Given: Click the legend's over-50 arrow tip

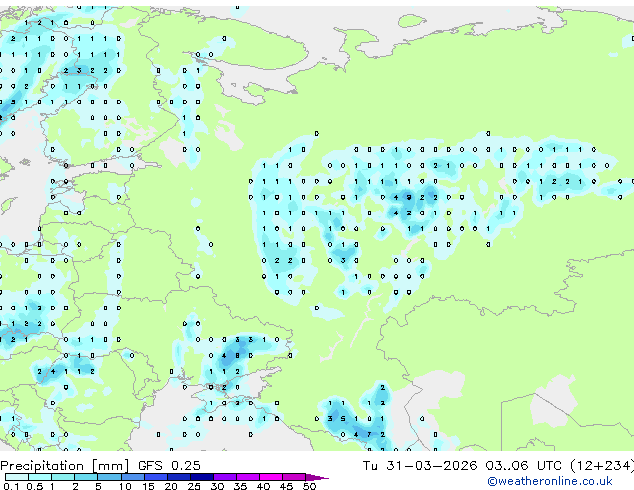Looking at the screenshot, I should [317, 478].
